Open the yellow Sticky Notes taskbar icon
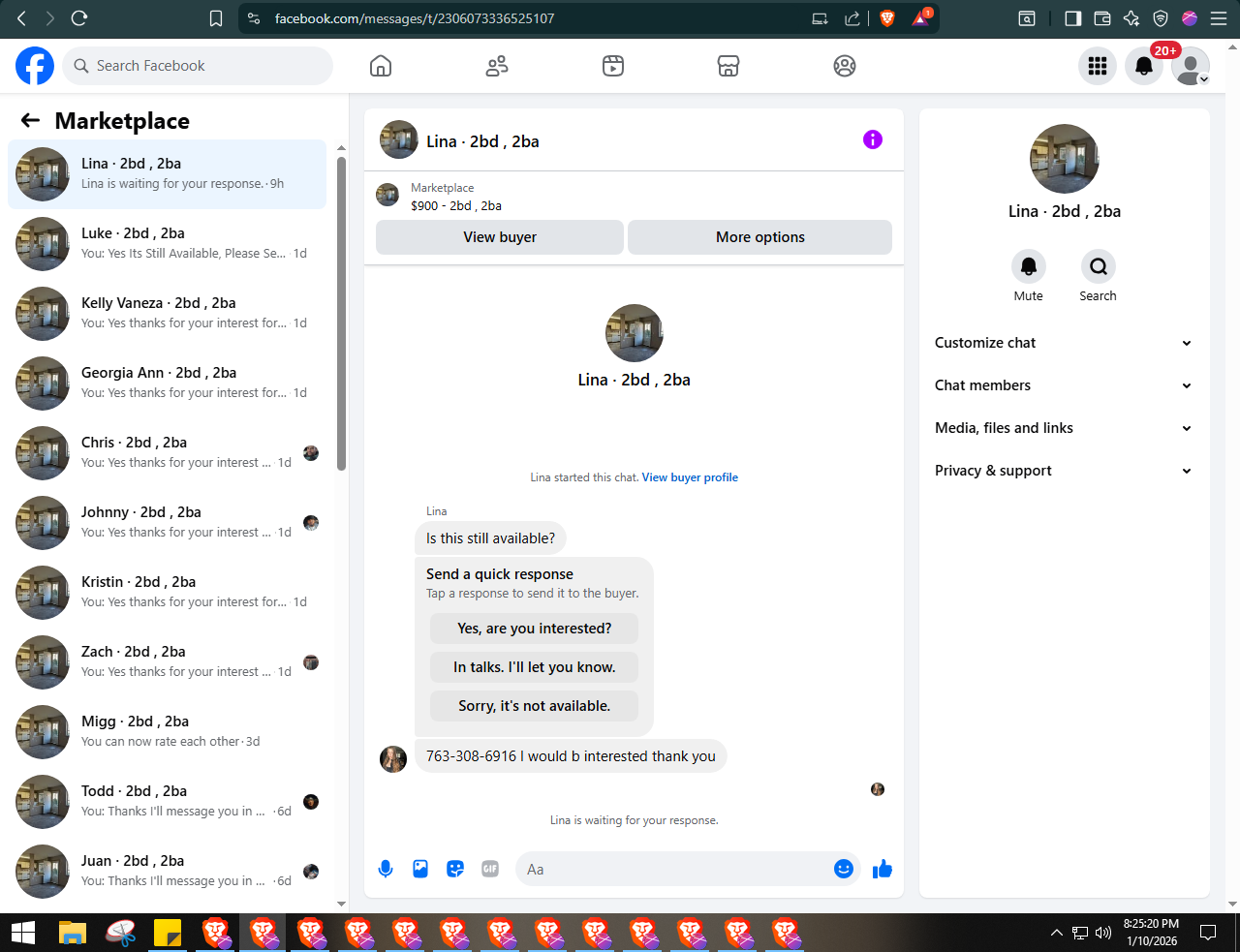This screenshot has height=952, width=1240. (x=168, y=933)
